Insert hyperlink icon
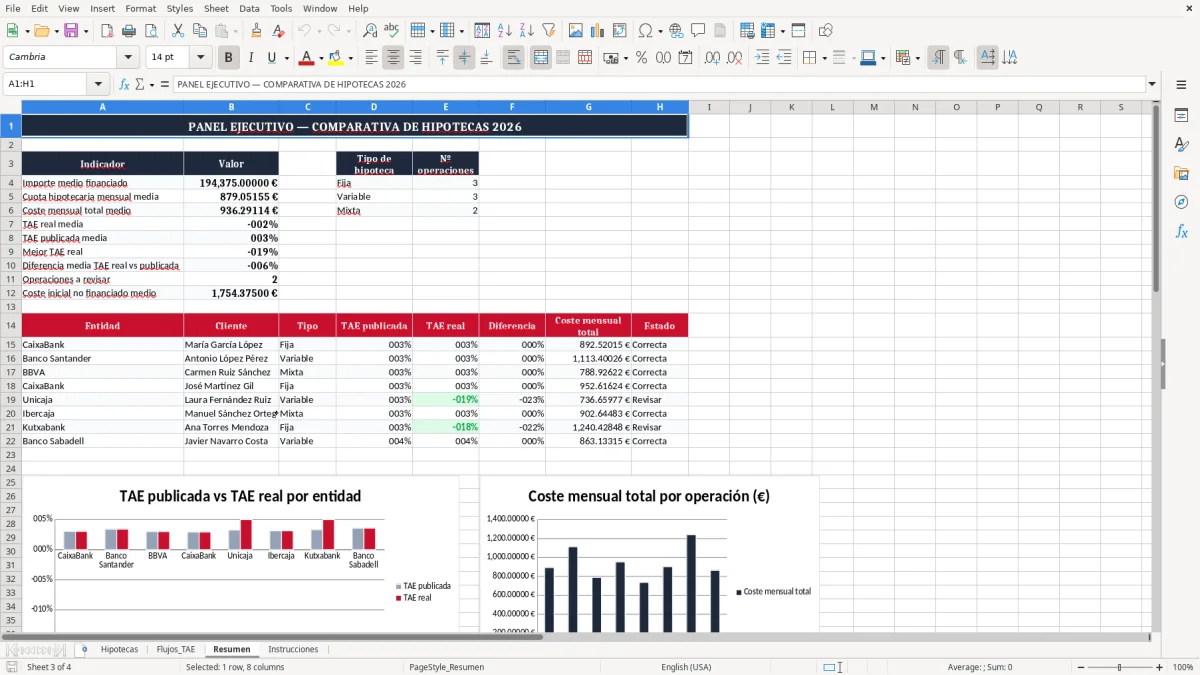Image resolution: width=1200 pixels, height=675 pixels. pos(676,31)
